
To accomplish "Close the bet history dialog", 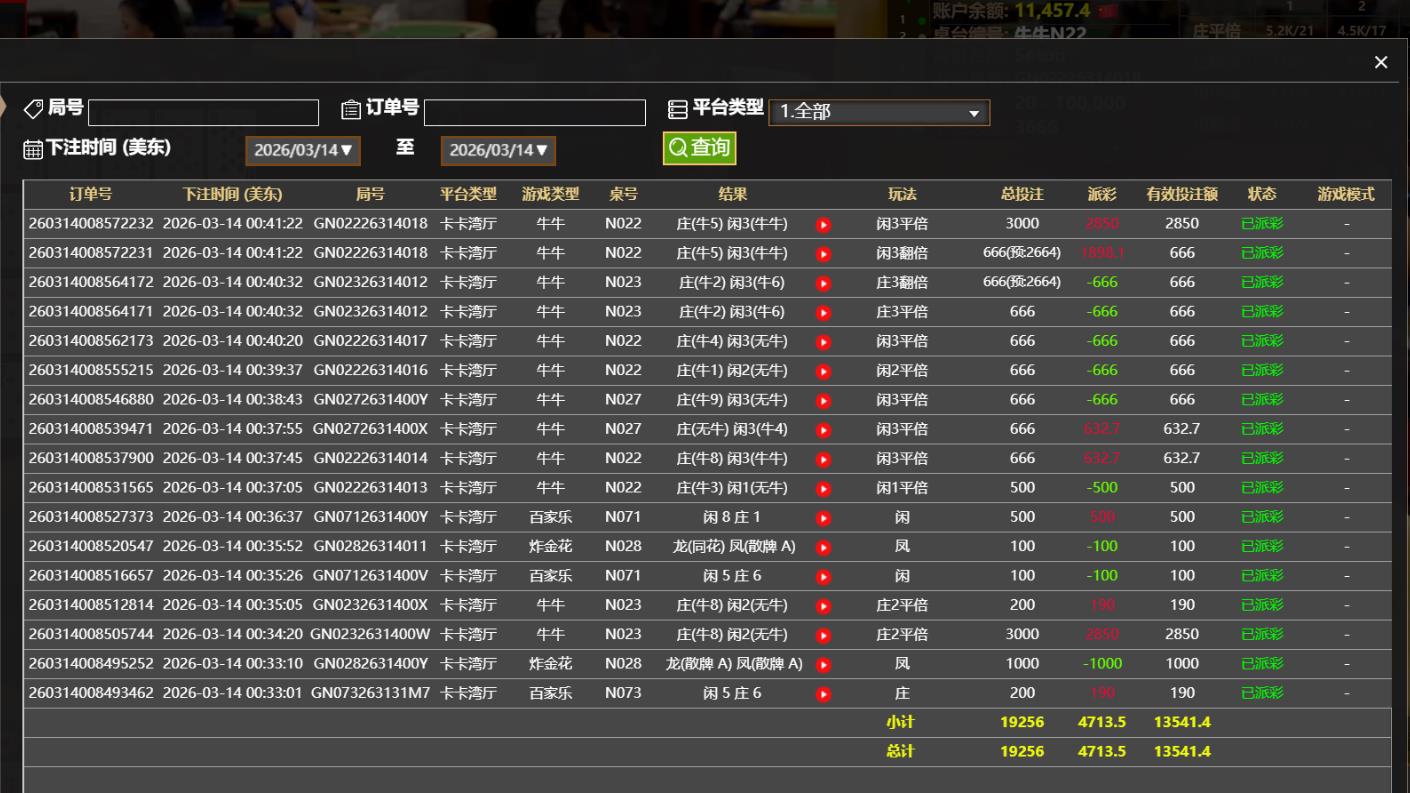I will pyautogui.click(x=1381, y=62).
